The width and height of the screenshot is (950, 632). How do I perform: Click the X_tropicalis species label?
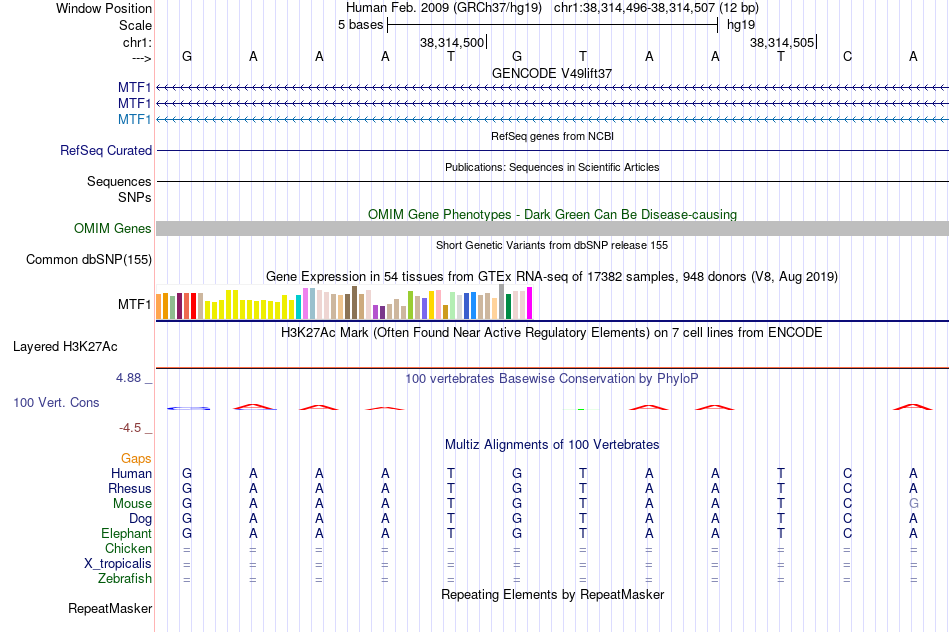click(118, 564)
